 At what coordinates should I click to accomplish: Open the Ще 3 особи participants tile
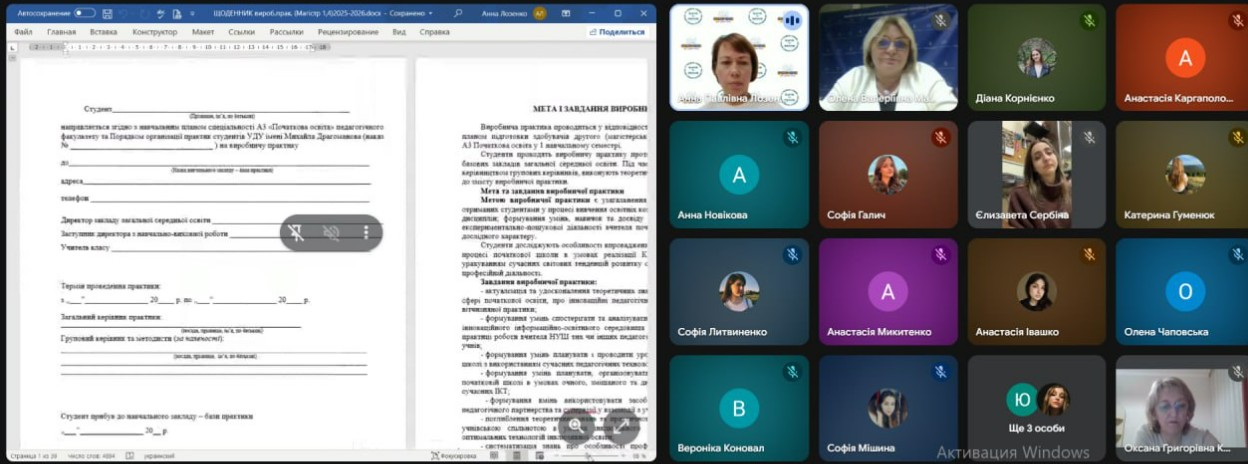click(x=1037, y=408)
